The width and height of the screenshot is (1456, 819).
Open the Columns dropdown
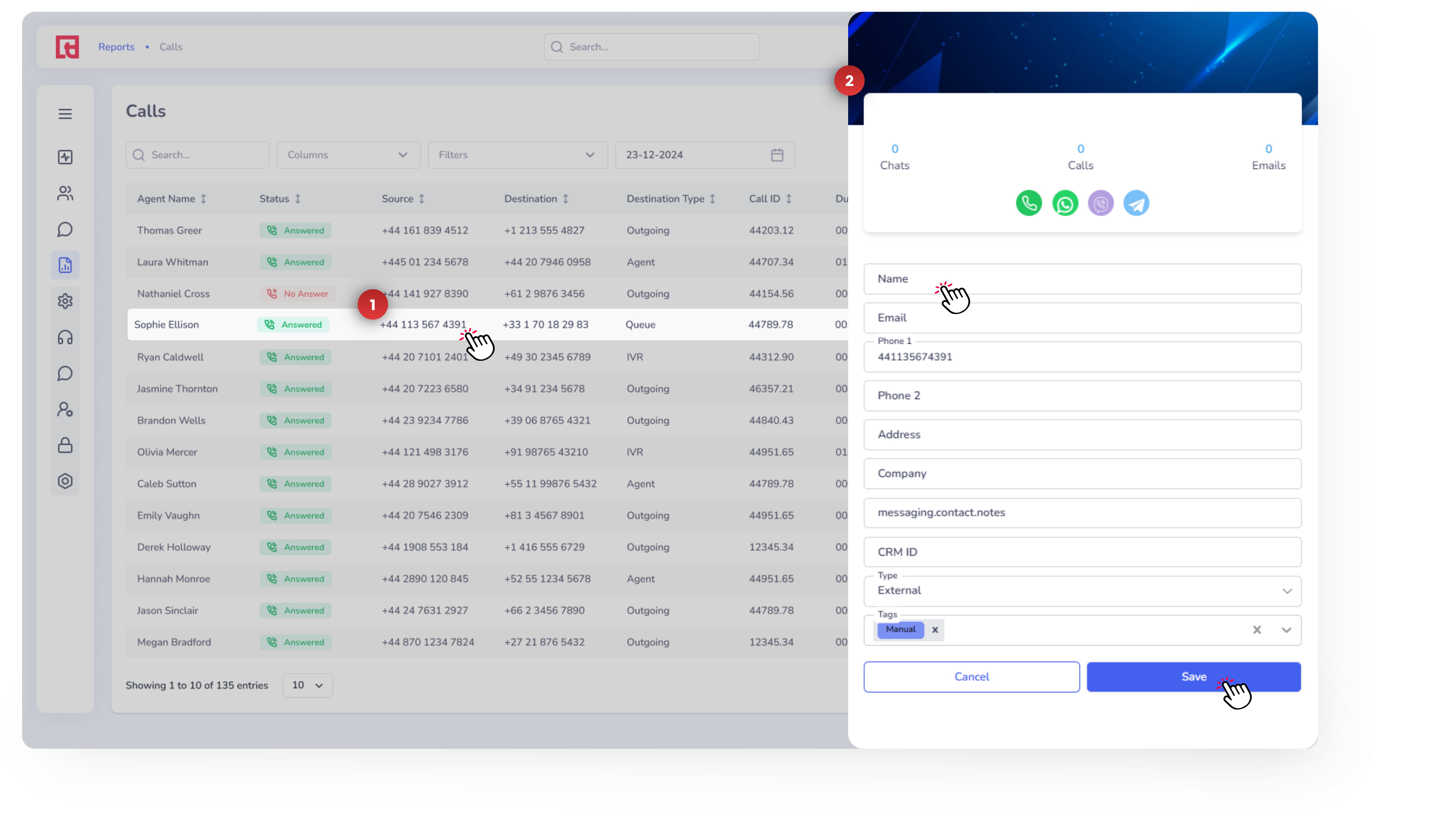click(x=348, y=155)
